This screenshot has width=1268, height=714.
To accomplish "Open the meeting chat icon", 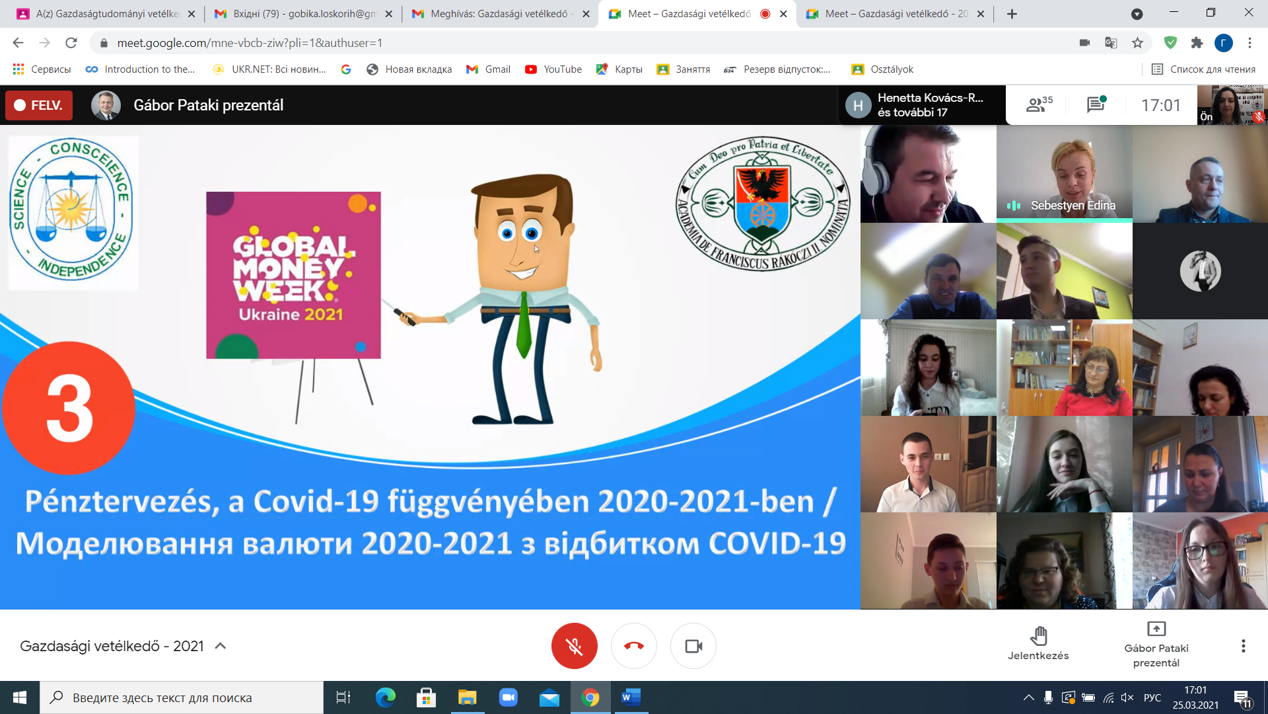I will (1096, 104).
